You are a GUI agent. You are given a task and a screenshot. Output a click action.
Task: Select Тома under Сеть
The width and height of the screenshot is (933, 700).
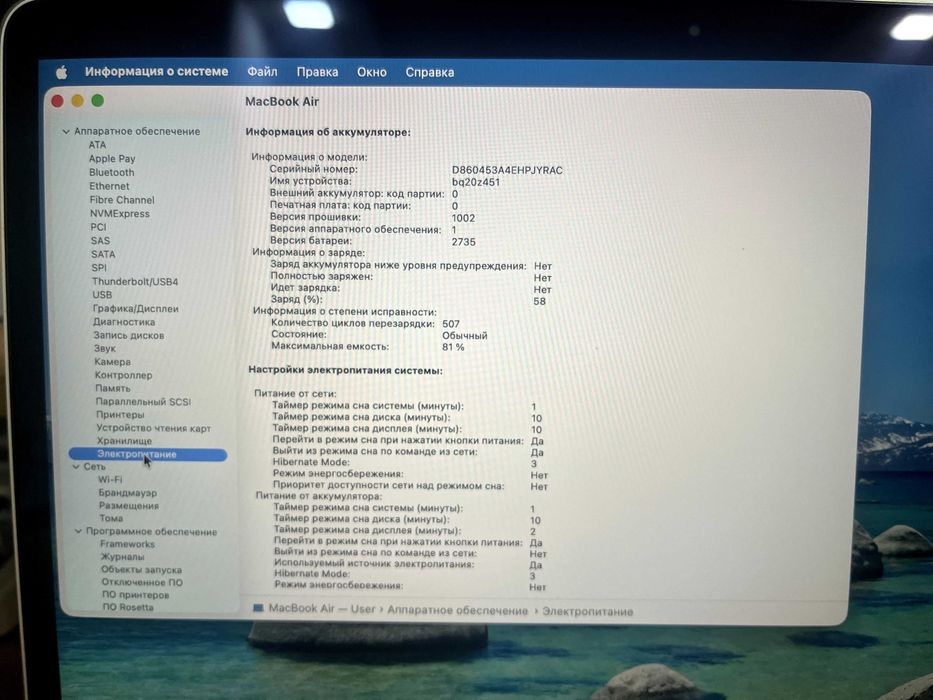111,518
